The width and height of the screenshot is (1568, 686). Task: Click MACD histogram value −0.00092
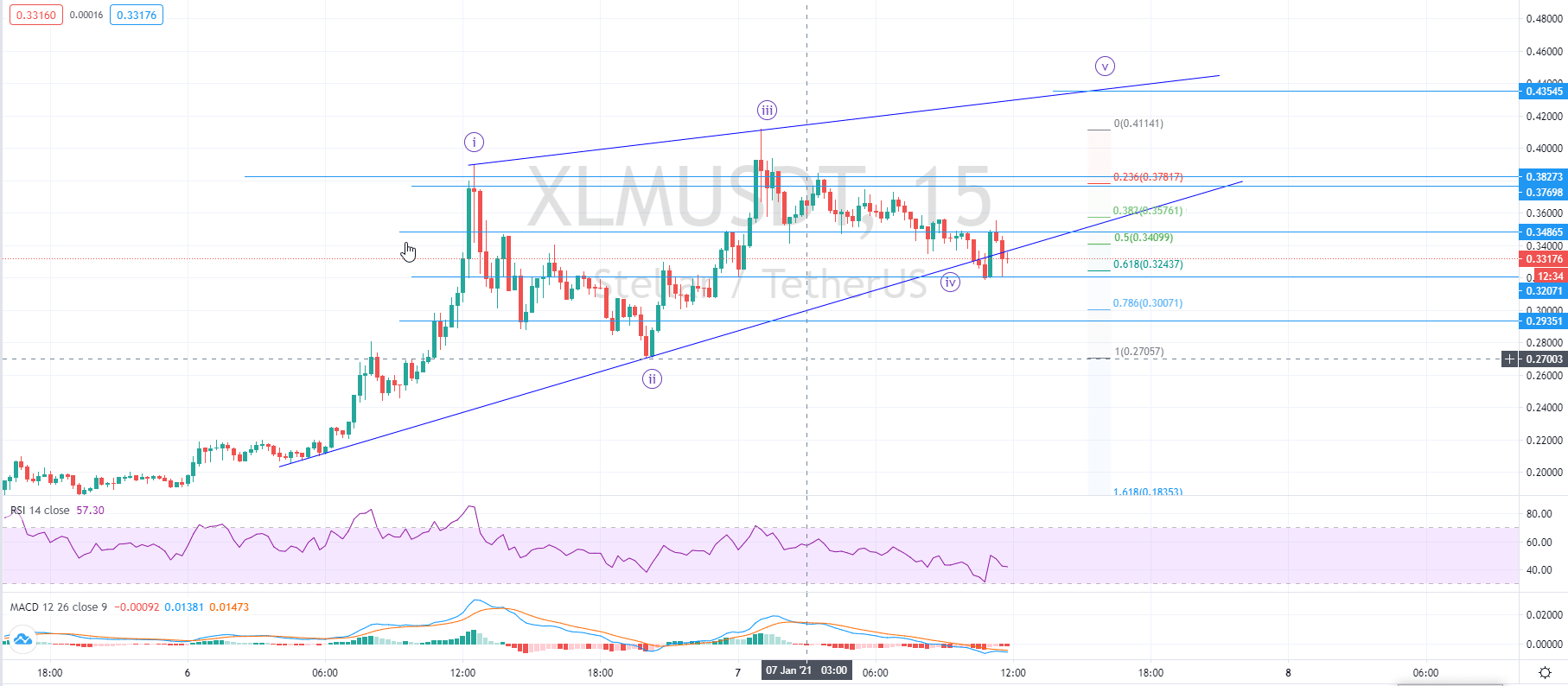[x=137, y=607]
